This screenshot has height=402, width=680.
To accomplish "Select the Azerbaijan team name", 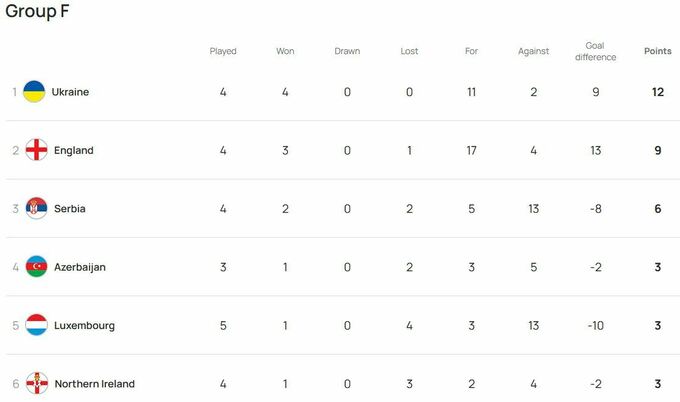I will click(80, 267).
